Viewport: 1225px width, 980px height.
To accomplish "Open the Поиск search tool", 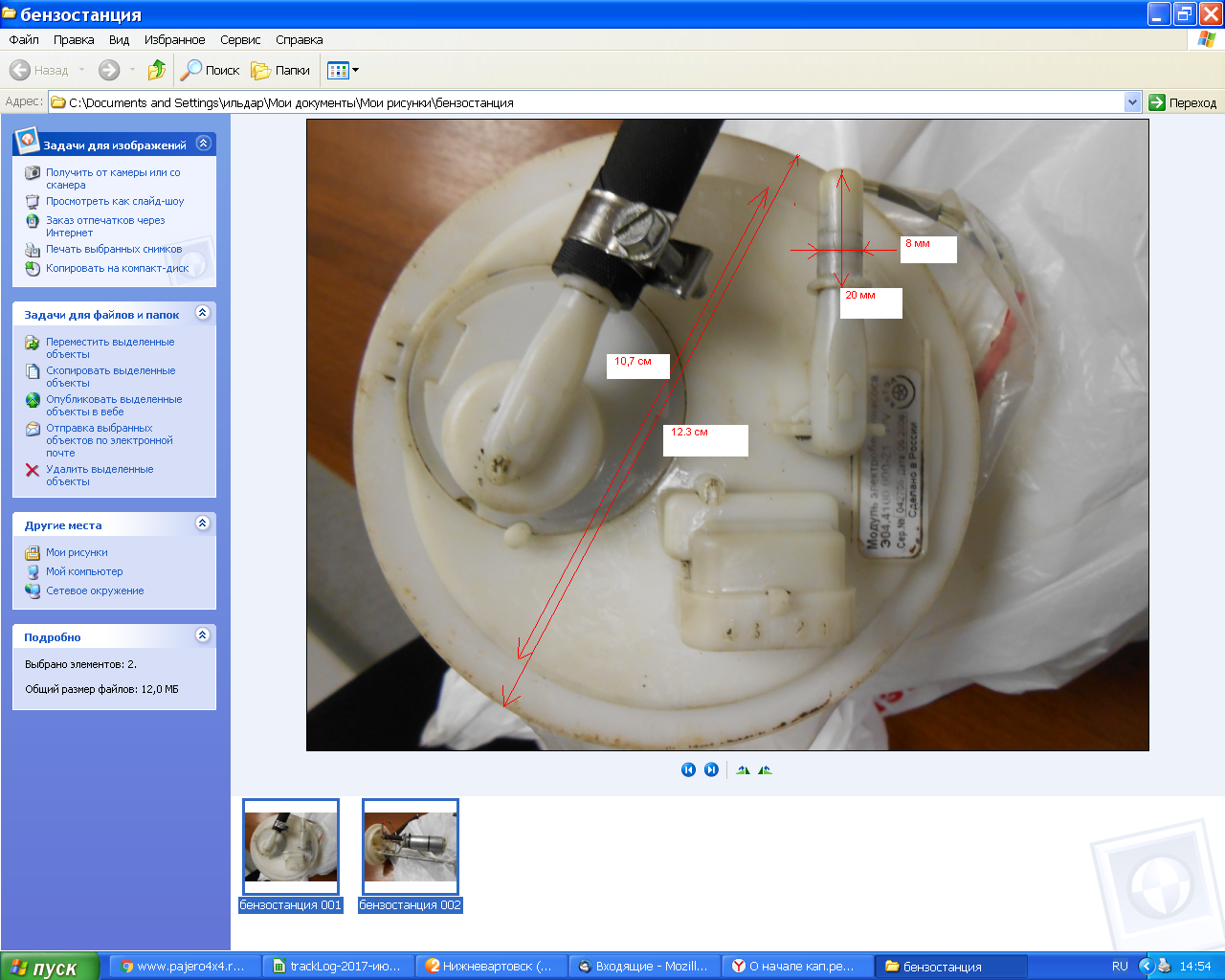I will point(210,70).
